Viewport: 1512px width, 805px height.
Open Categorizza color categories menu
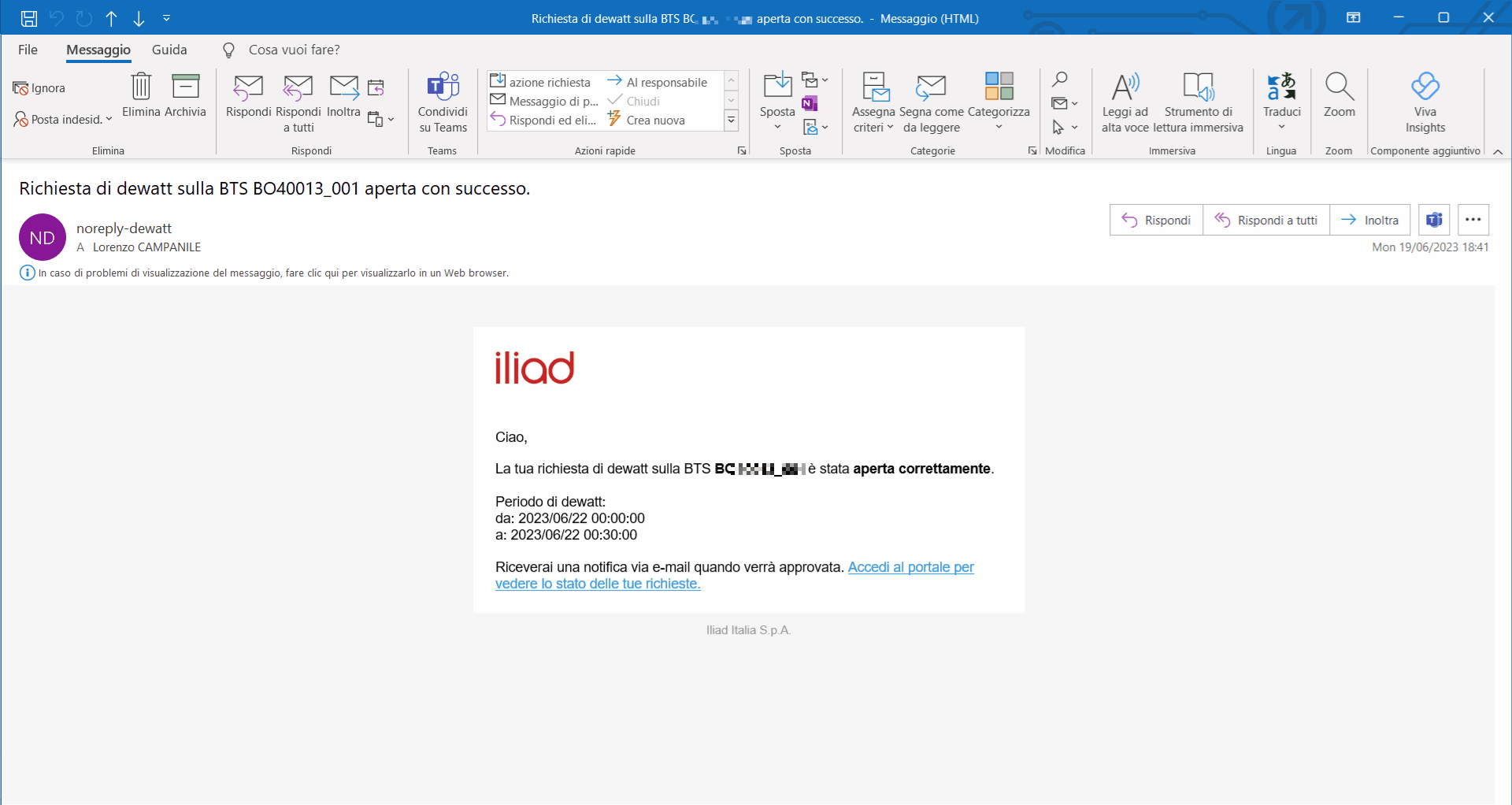click(x=999, y=102)
